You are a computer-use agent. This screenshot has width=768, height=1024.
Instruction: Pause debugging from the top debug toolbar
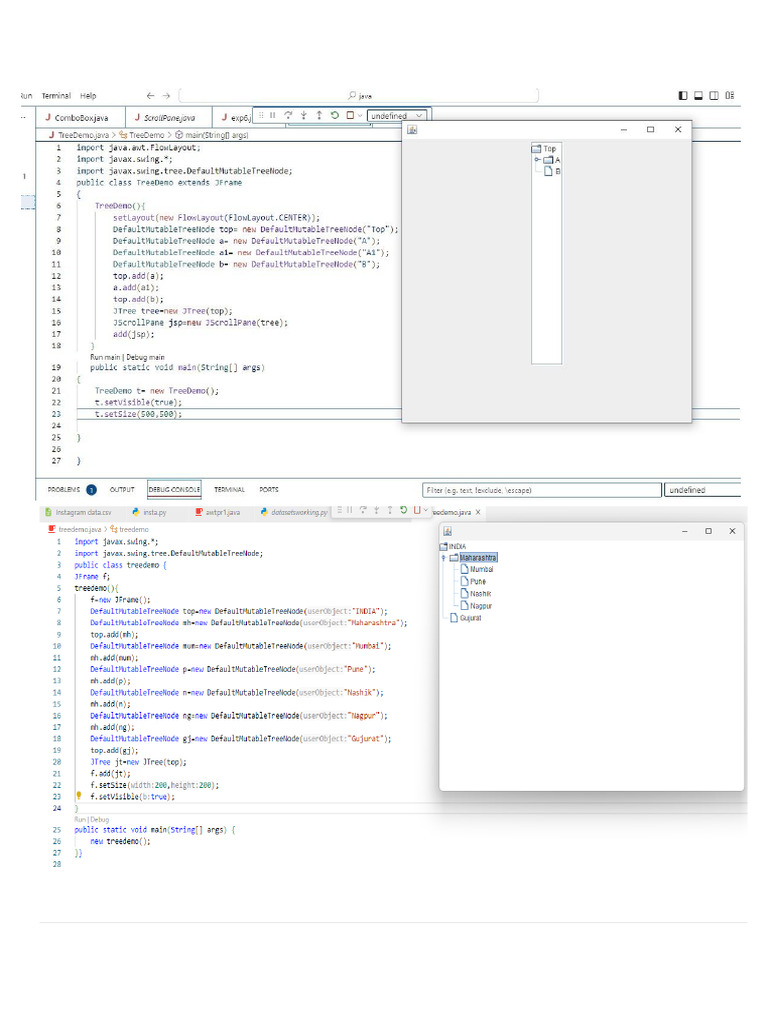[x=272, y=116]
